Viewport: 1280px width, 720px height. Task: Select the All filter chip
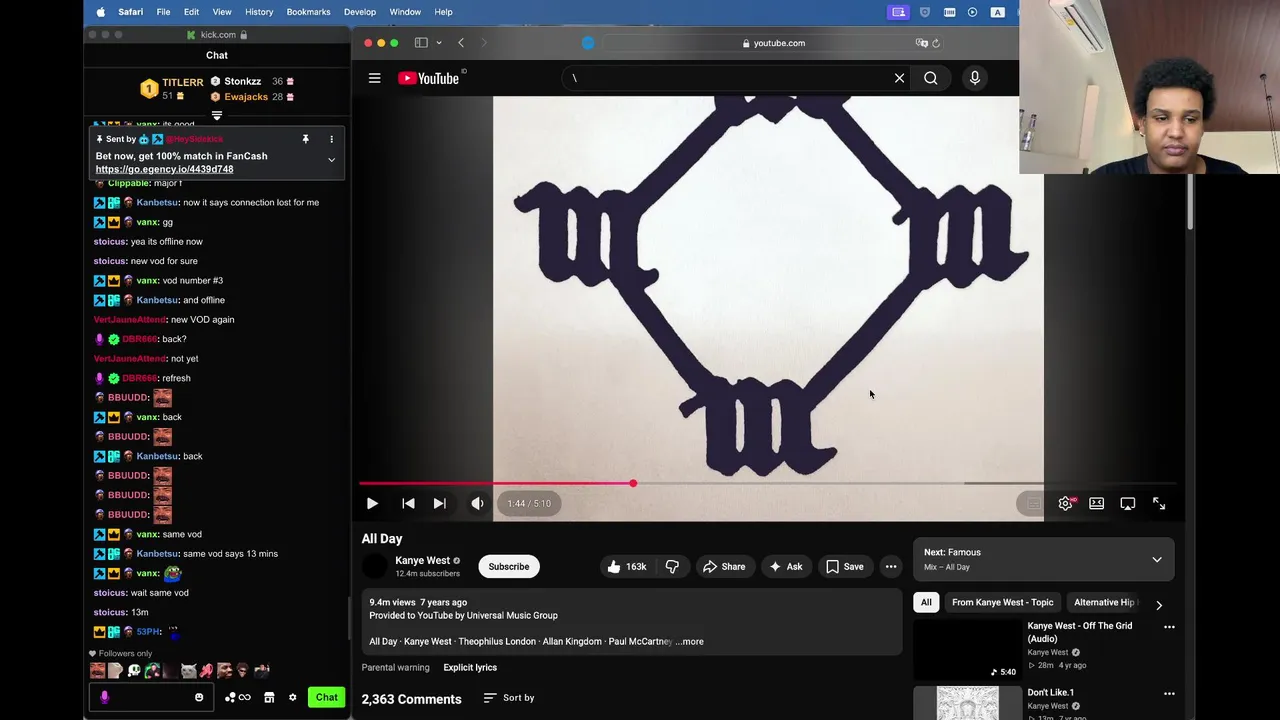(x=926, y=602)
